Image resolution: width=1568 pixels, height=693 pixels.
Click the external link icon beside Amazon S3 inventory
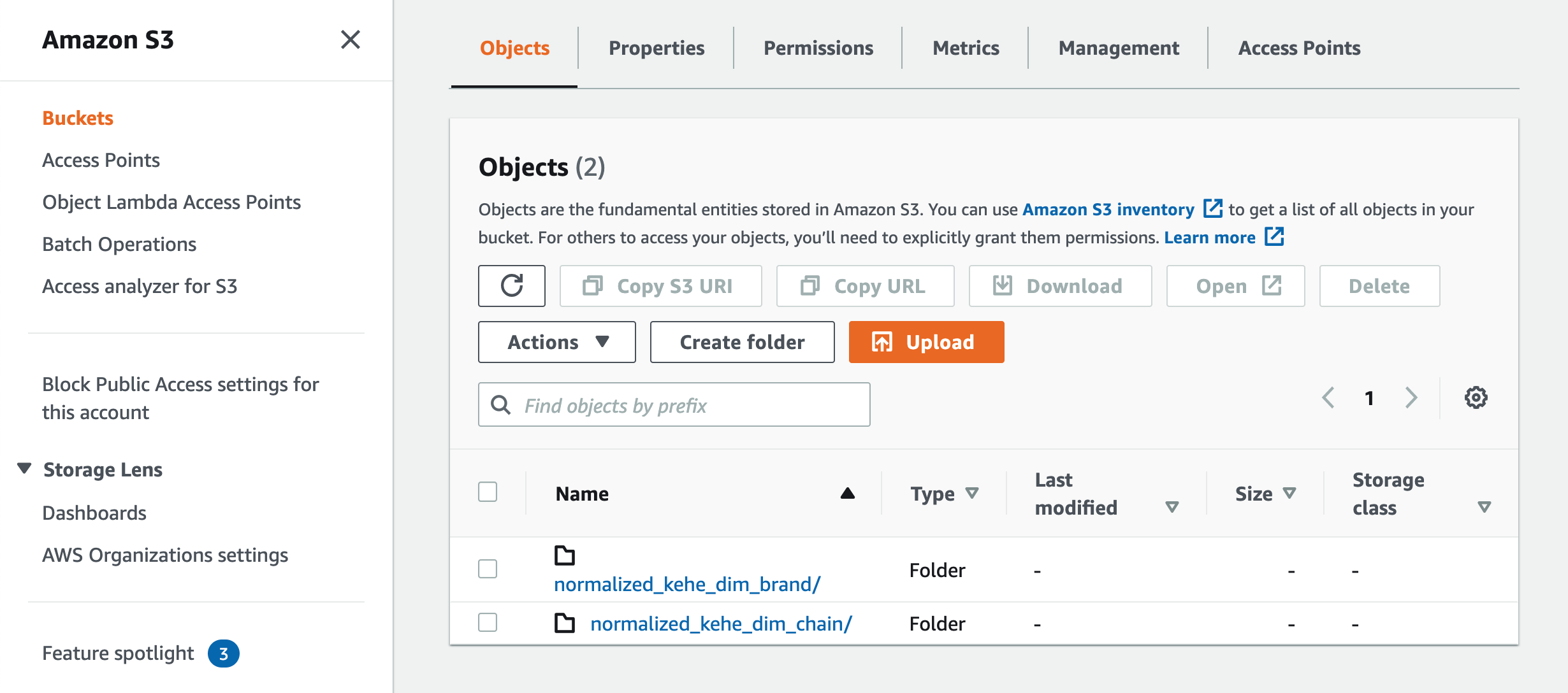point(1212,208)
